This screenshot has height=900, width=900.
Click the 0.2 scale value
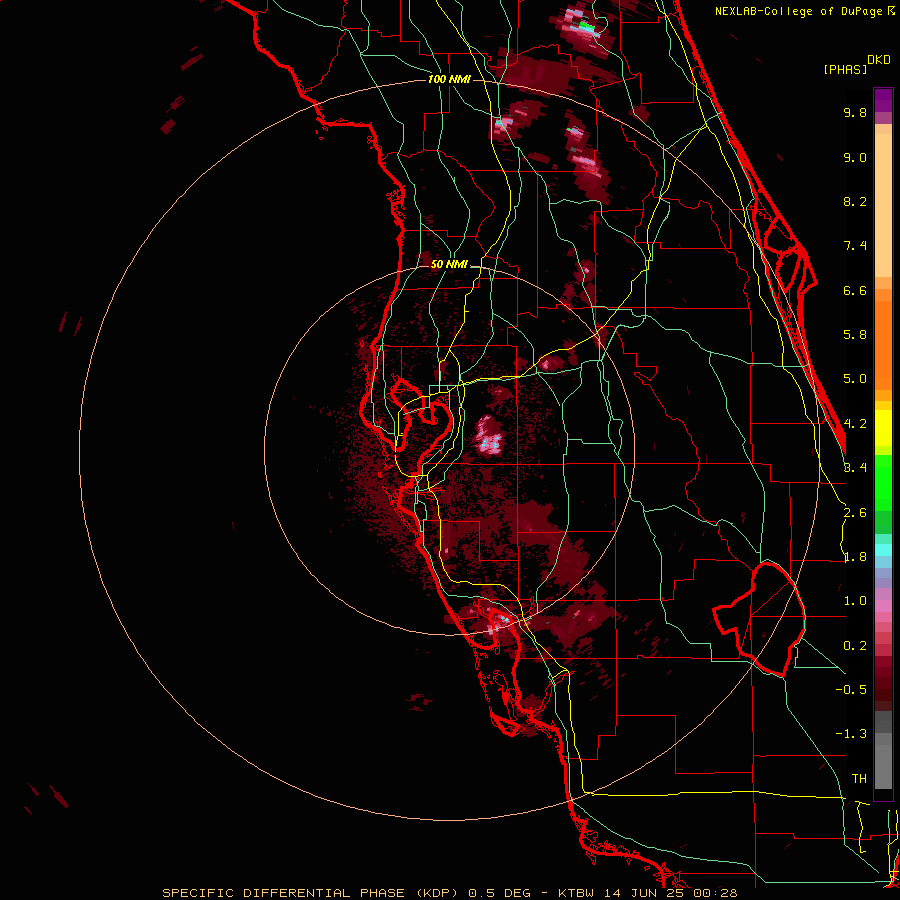coord(855,646)
